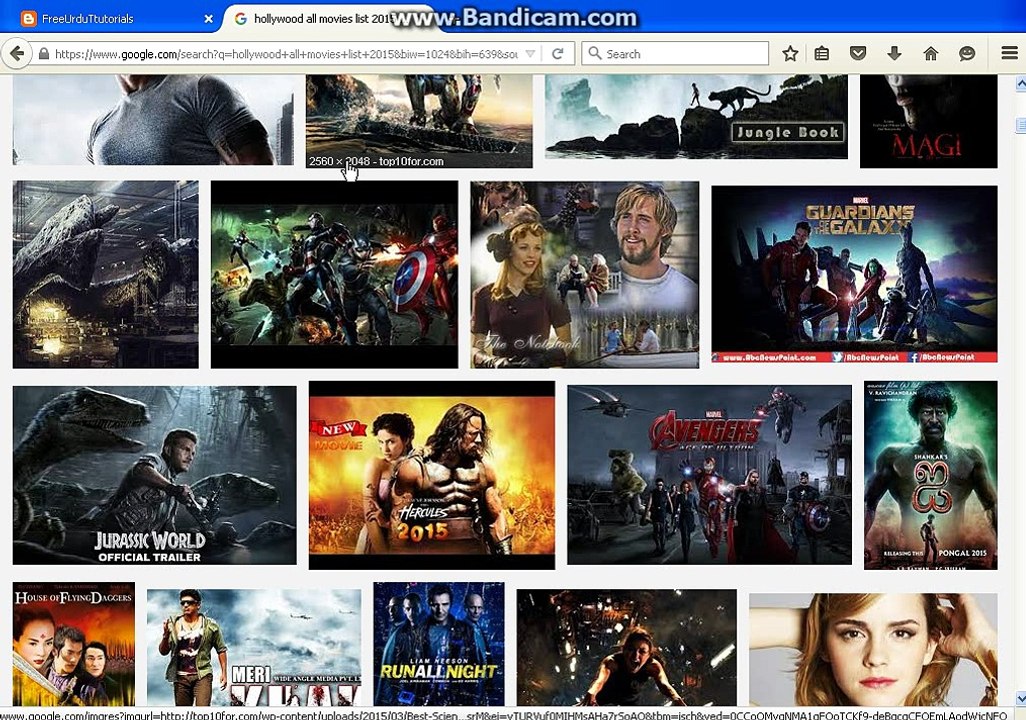Click the 2560 × 2048 - top10for.com caption

[376, 161]
